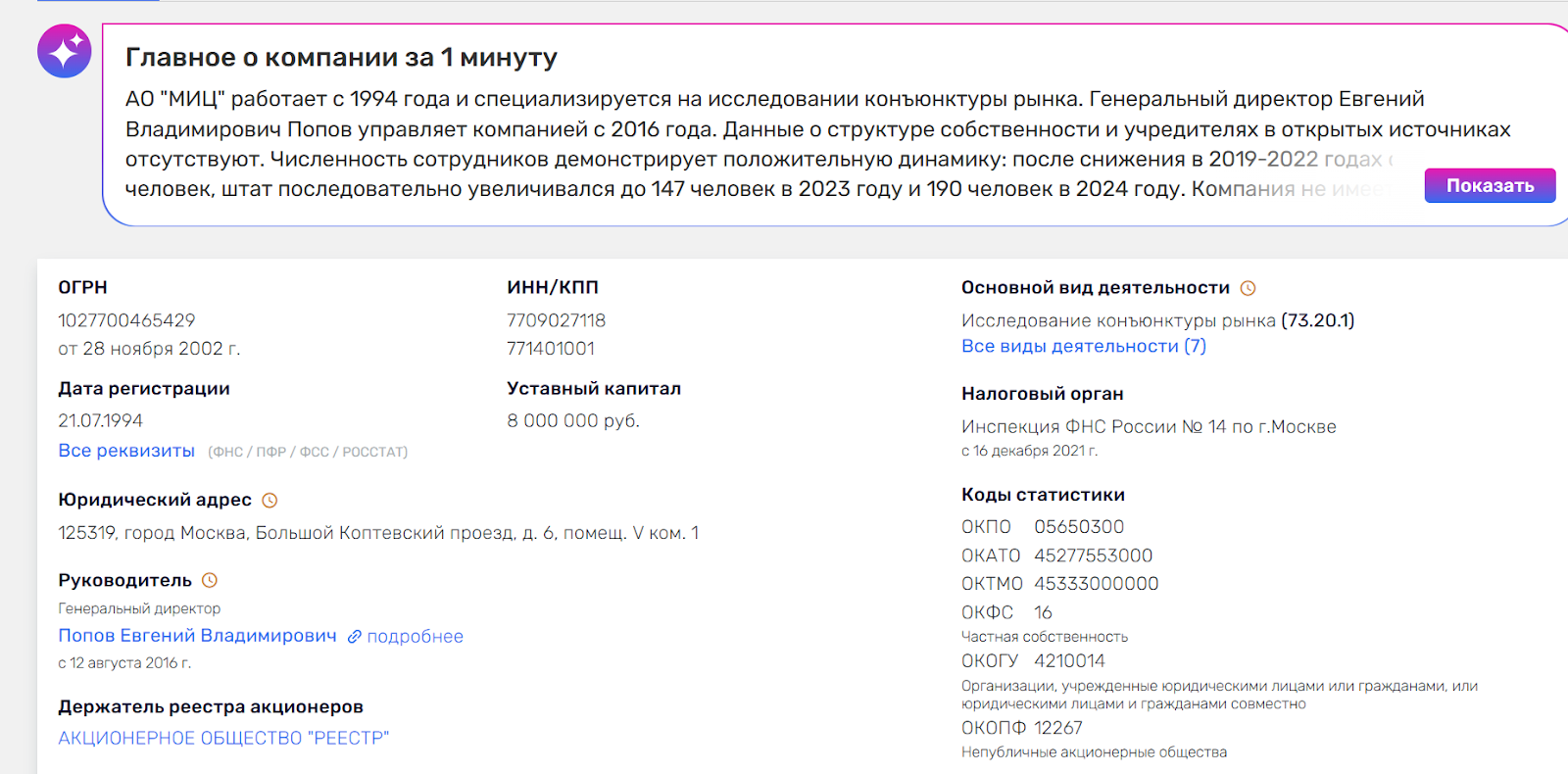Click the ОКОГУ value 4210014
The height and width of the screenshot is (774, 1568).
(1069, 661)
